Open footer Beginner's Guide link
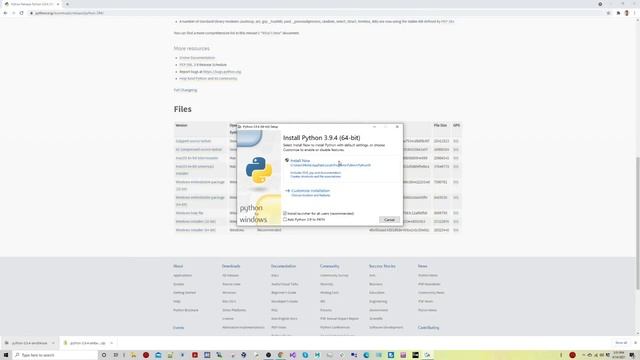640x360 pixels. [x=284, y=293]
